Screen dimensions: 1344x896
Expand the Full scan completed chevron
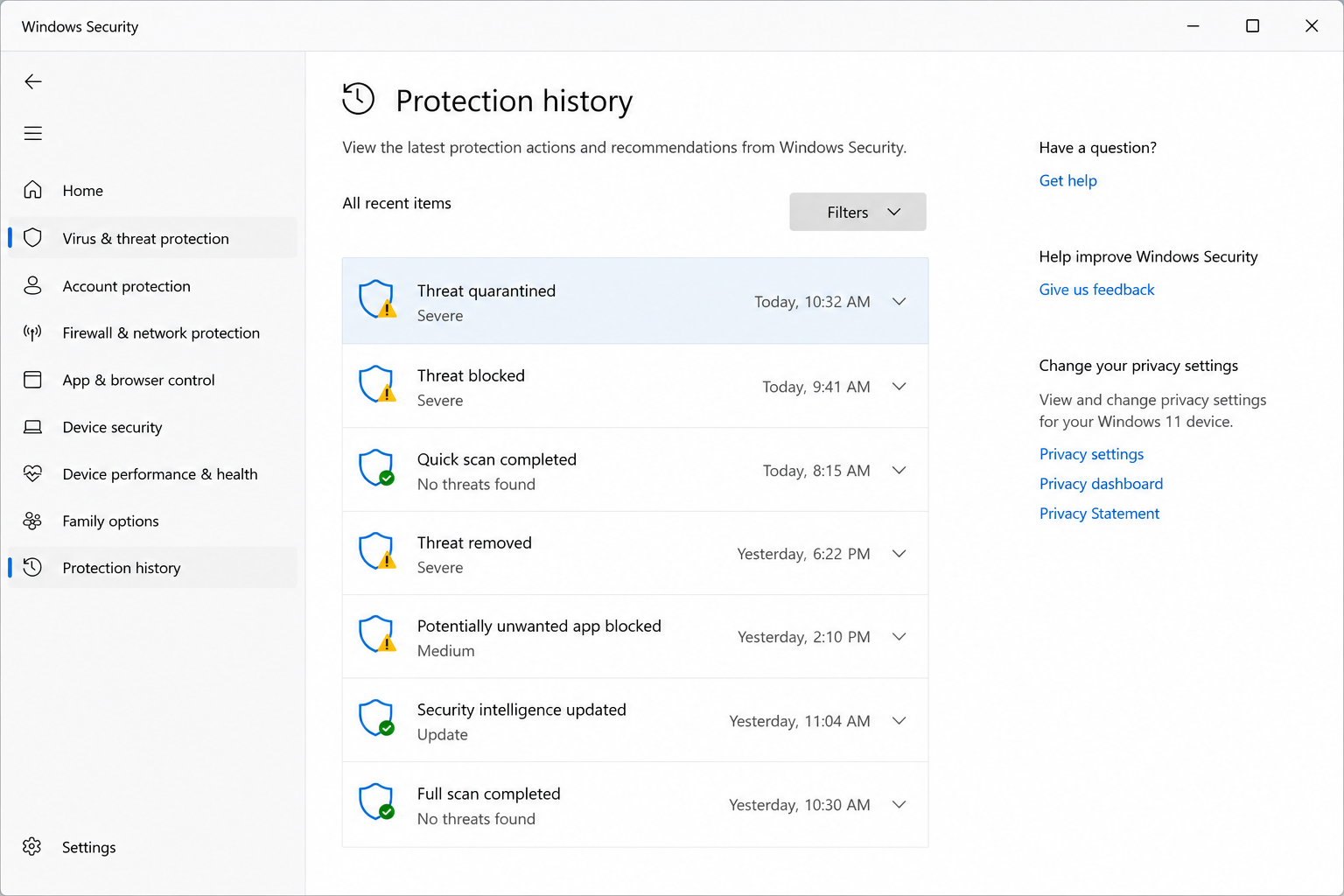point(899,804)
